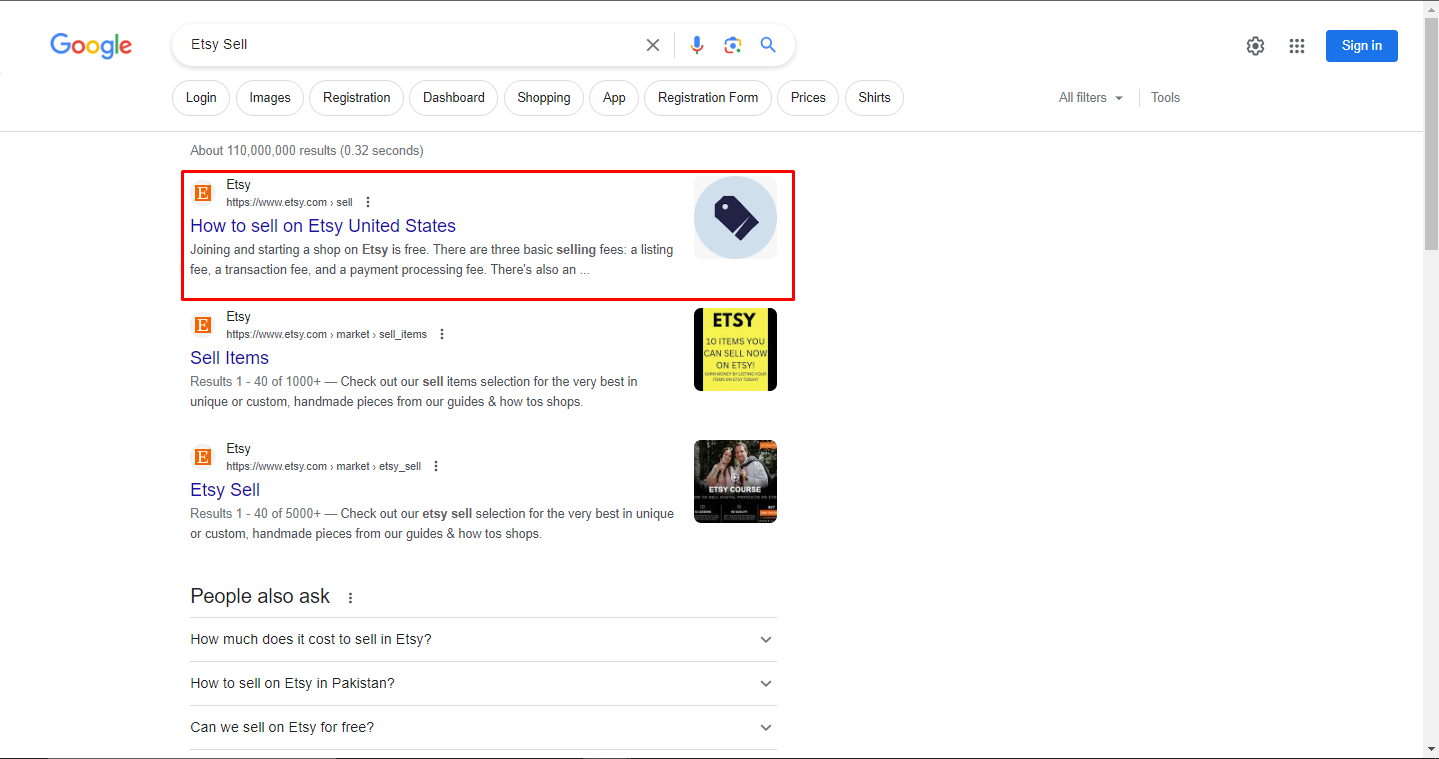Click the Etsy Course thumbnail image
This screenshot has width=1439, height=759.
pyautogui.click(x=735, y=482)
